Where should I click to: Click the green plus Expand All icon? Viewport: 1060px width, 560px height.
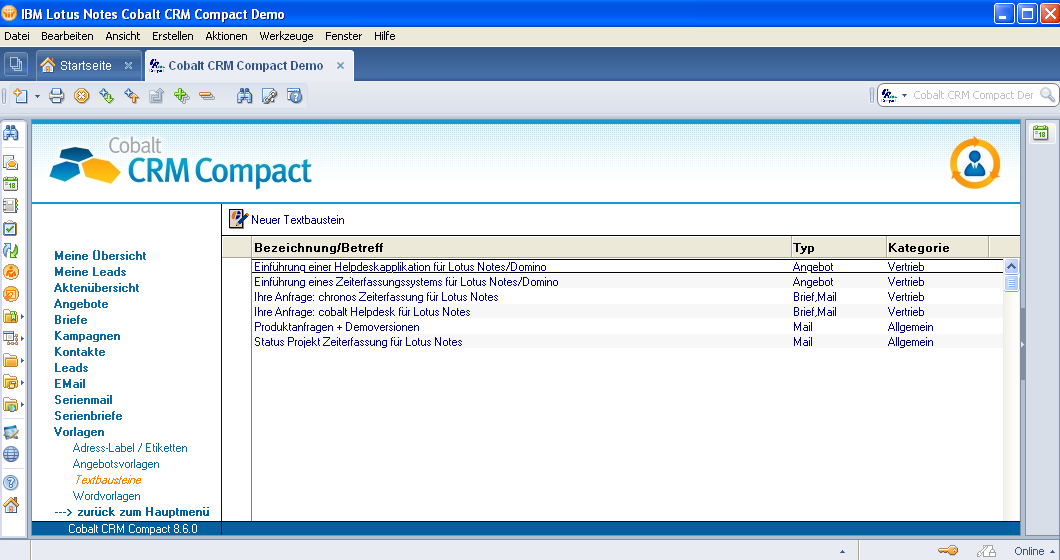pyautogui.click(x=182, y=96)
